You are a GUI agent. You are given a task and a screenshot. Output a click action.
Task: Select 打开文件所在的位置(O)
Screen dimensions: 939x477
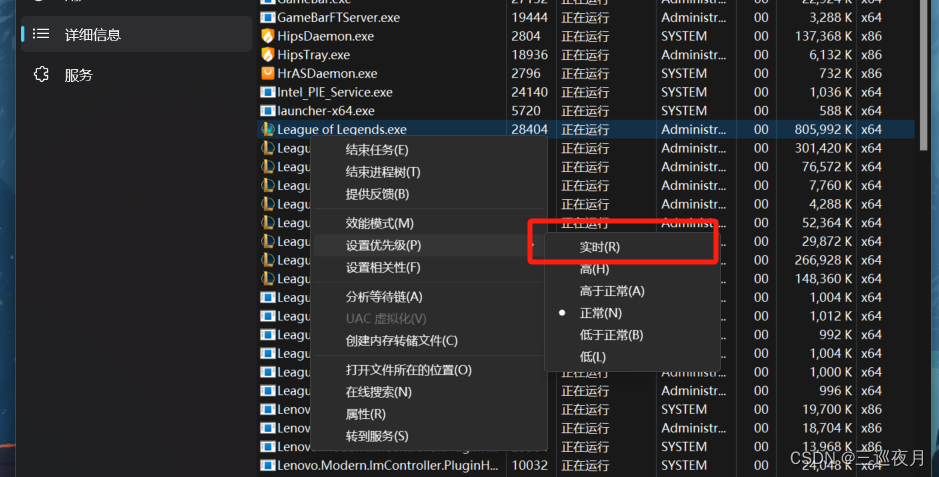[430, 370]
